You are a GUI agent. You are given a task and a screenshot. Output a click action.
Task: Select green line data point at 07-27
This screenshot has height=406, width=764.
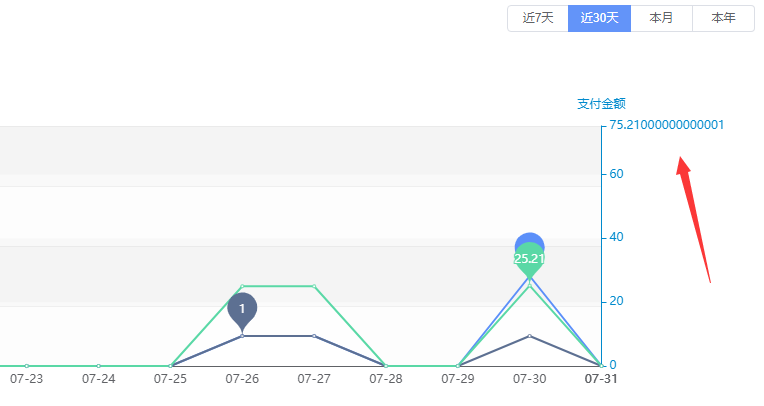[x=314, y=286]
